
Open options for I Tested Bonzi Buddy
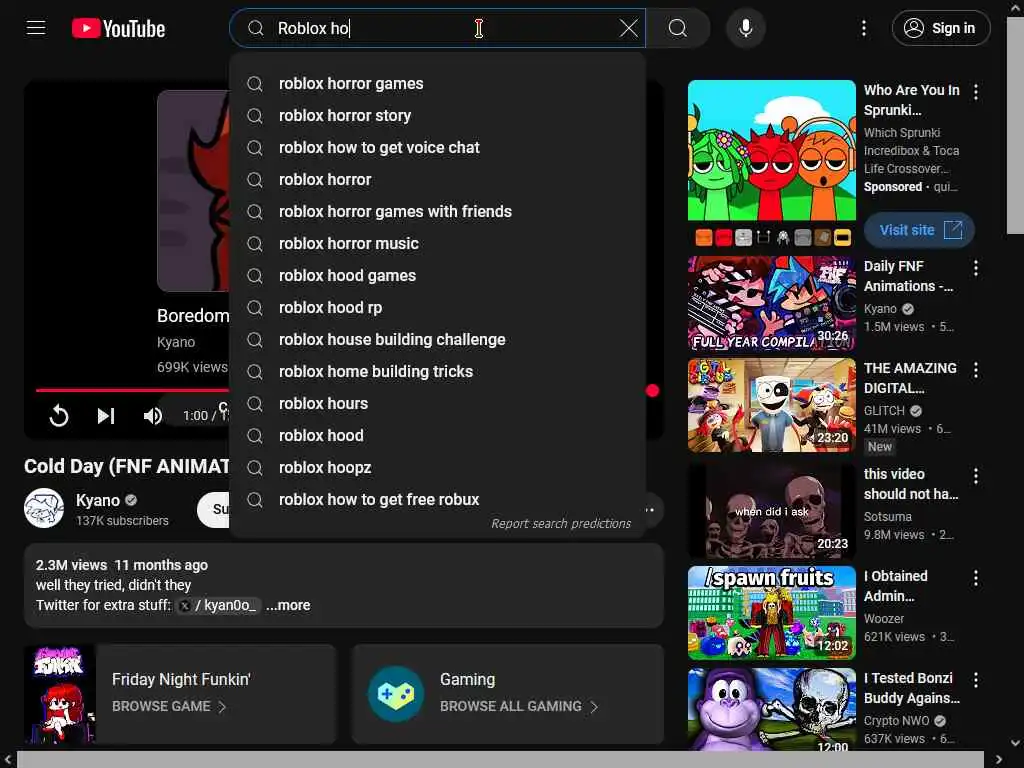976,680
